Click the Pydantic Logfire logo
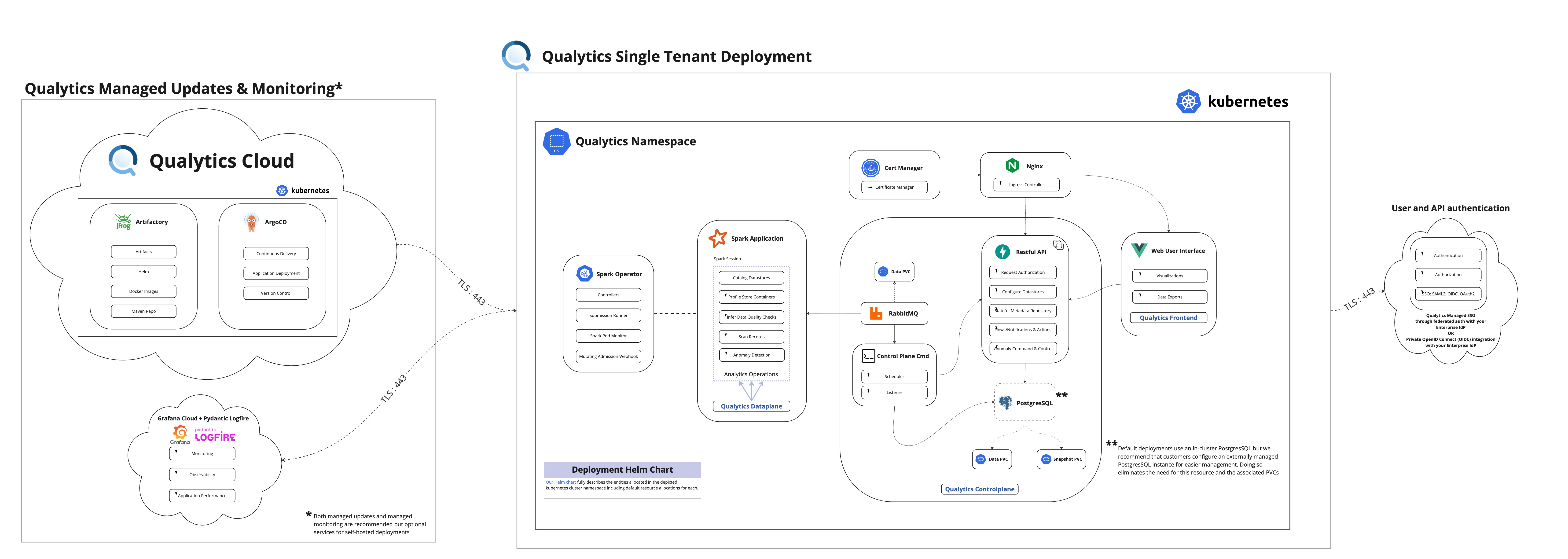The width and height of the screenshot is (1568, 559). pos(215,435)
